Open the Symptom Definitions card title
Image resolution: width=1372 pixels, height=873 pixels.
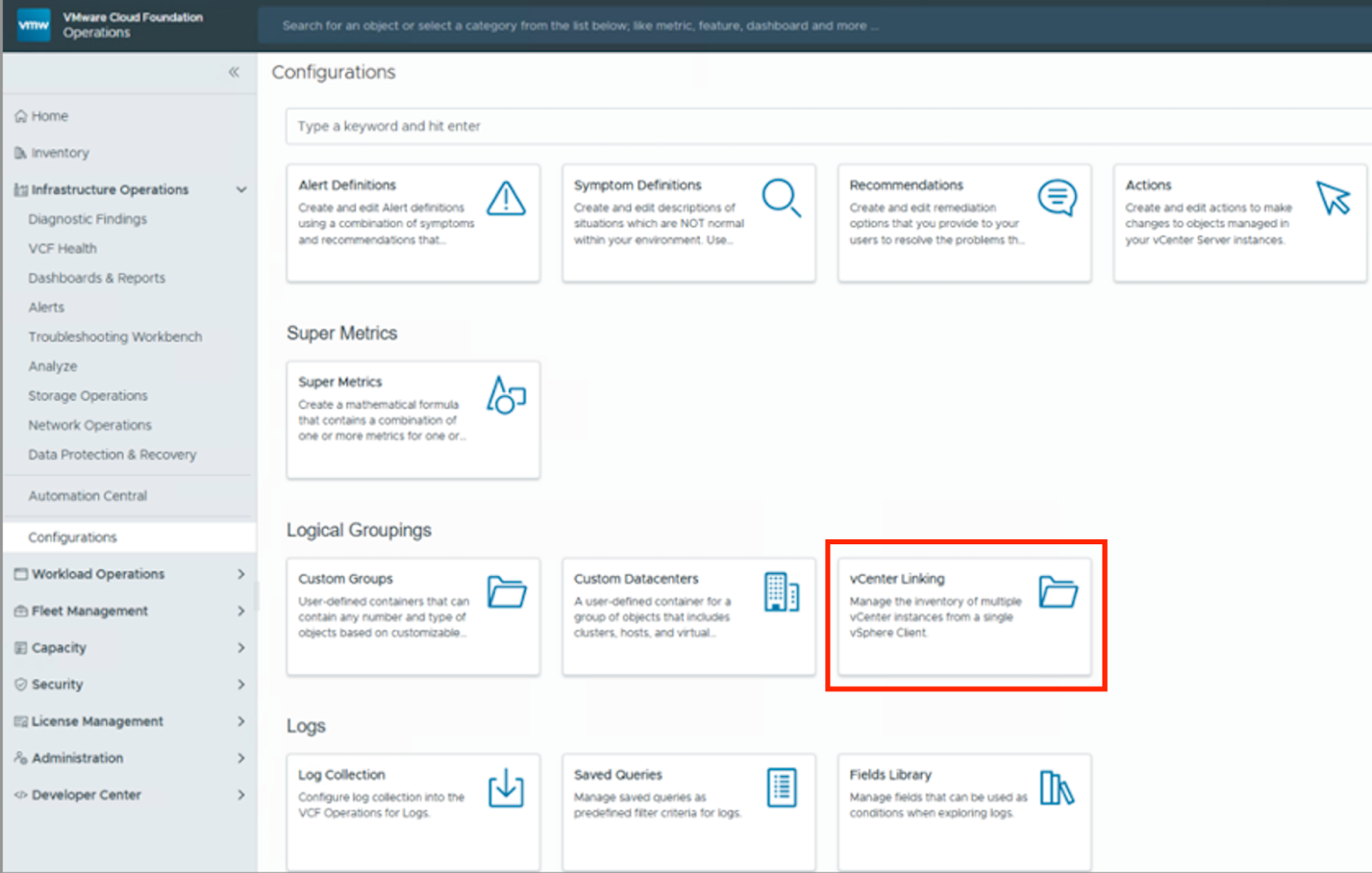pos(637,185)
